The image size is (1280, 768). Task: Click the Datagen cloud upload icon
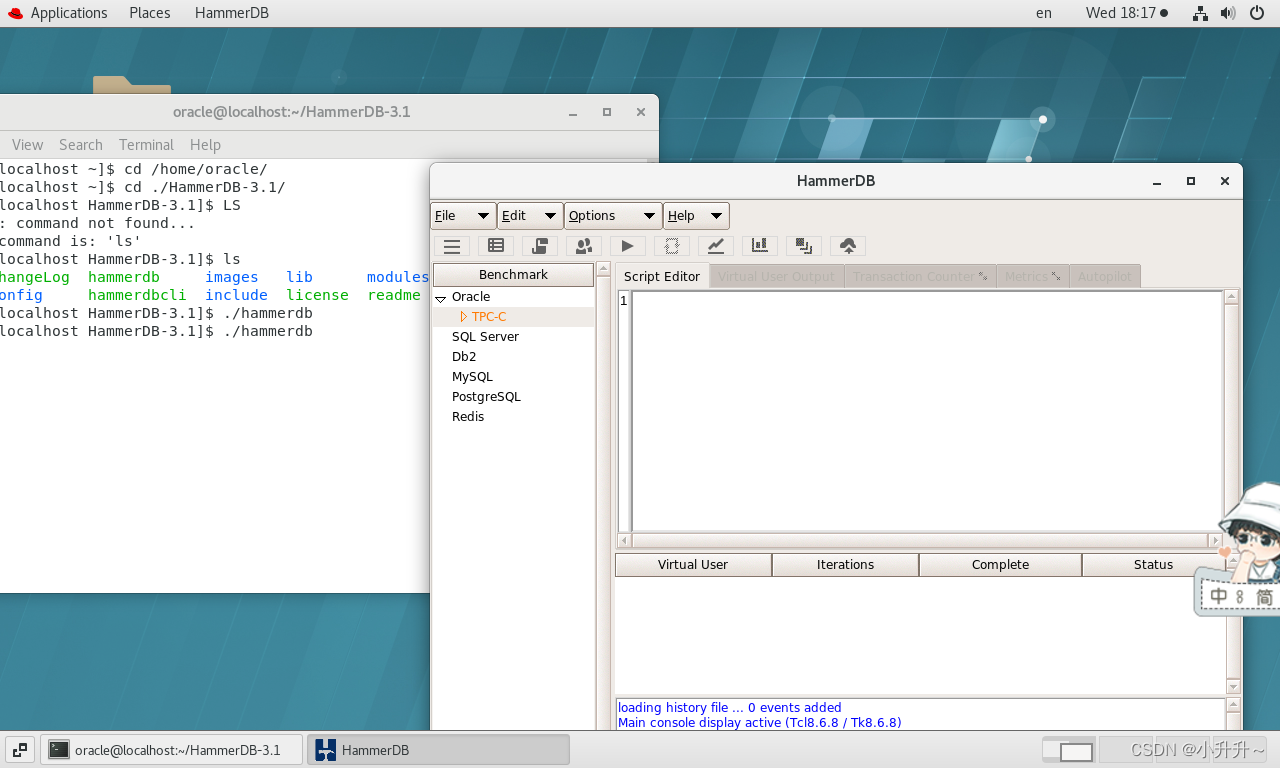coord(847,245)
